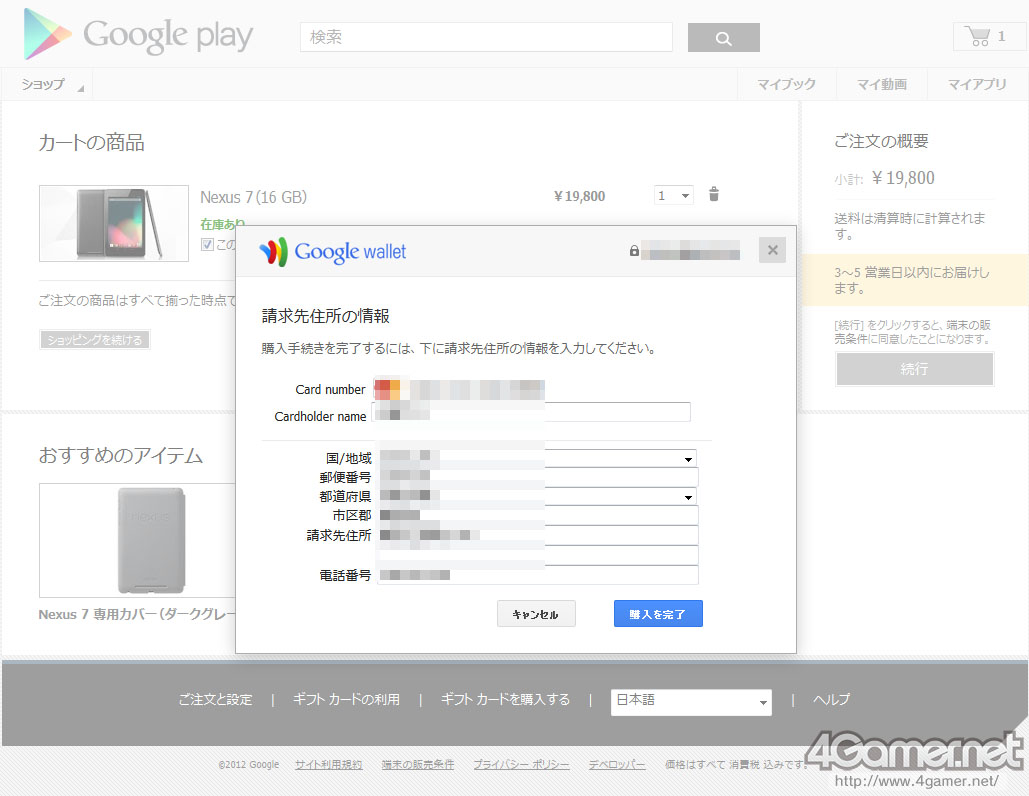
Task: Open the プライバシー ポリシー link
Action: (521, 765)
